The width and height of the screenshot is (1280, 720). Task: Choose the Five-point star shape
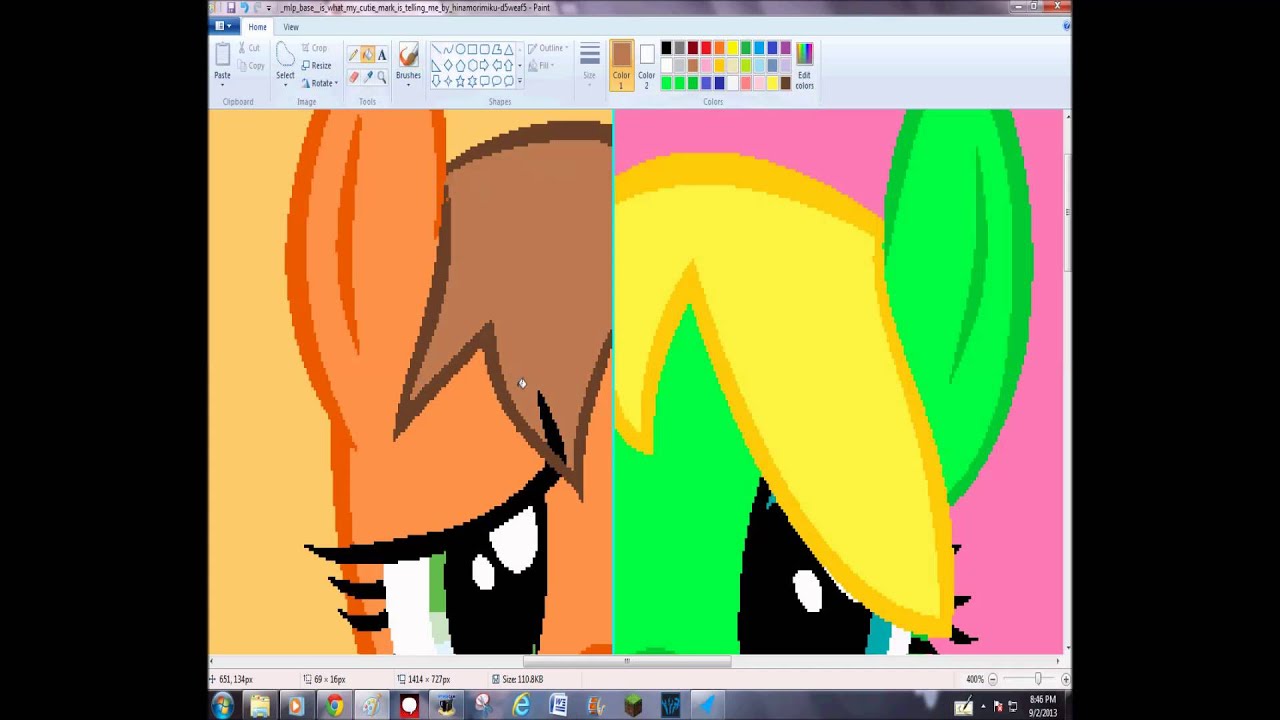click(460, 81)
